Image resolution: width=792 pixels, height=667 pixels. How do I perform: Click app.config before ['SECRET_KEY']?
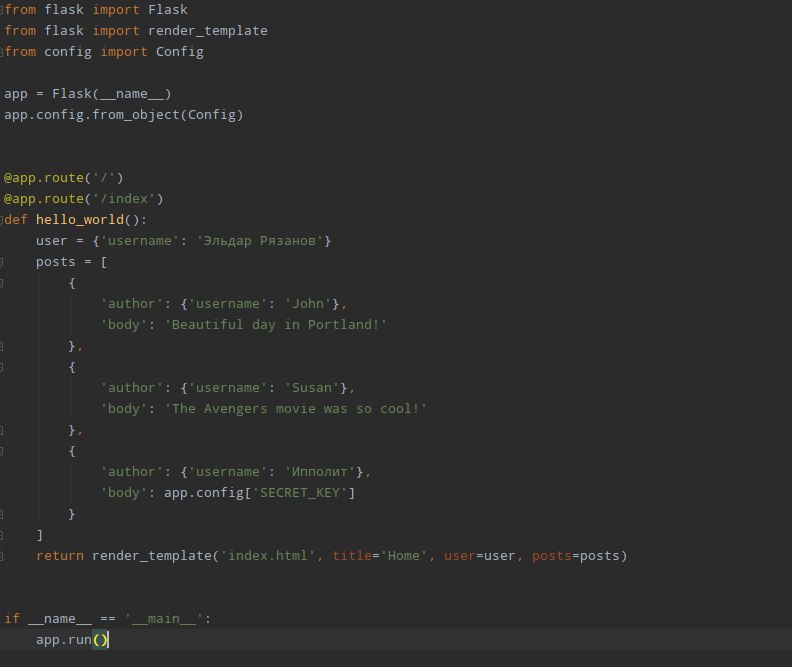(204, 493)
